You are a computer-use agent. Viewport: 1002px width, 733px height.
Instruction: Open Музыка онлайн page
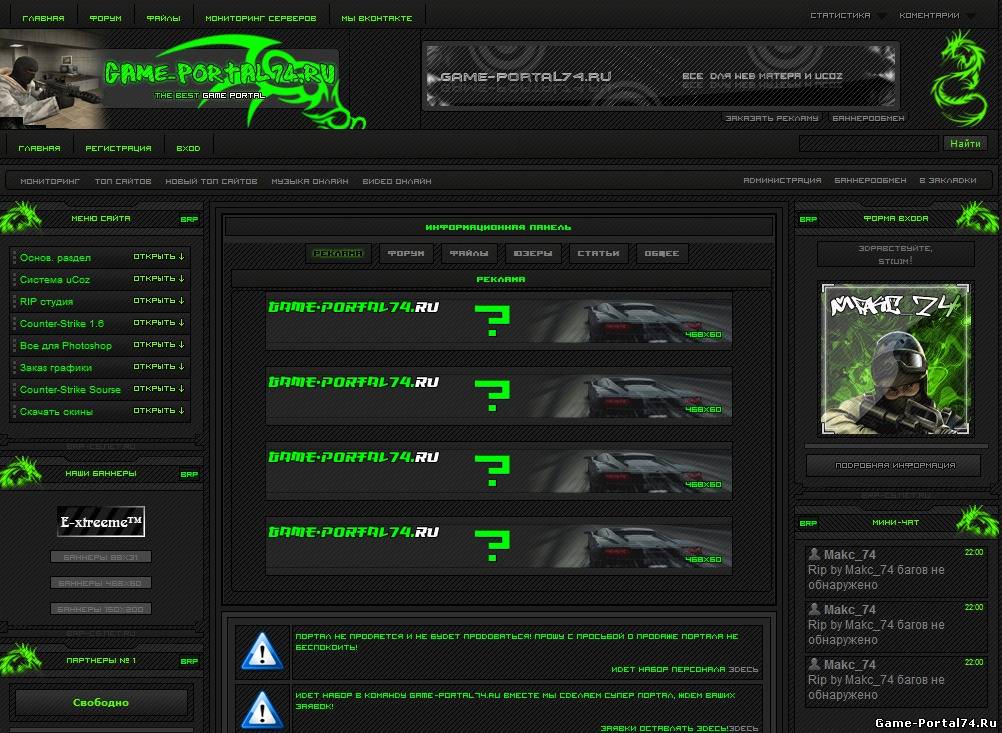310,181
